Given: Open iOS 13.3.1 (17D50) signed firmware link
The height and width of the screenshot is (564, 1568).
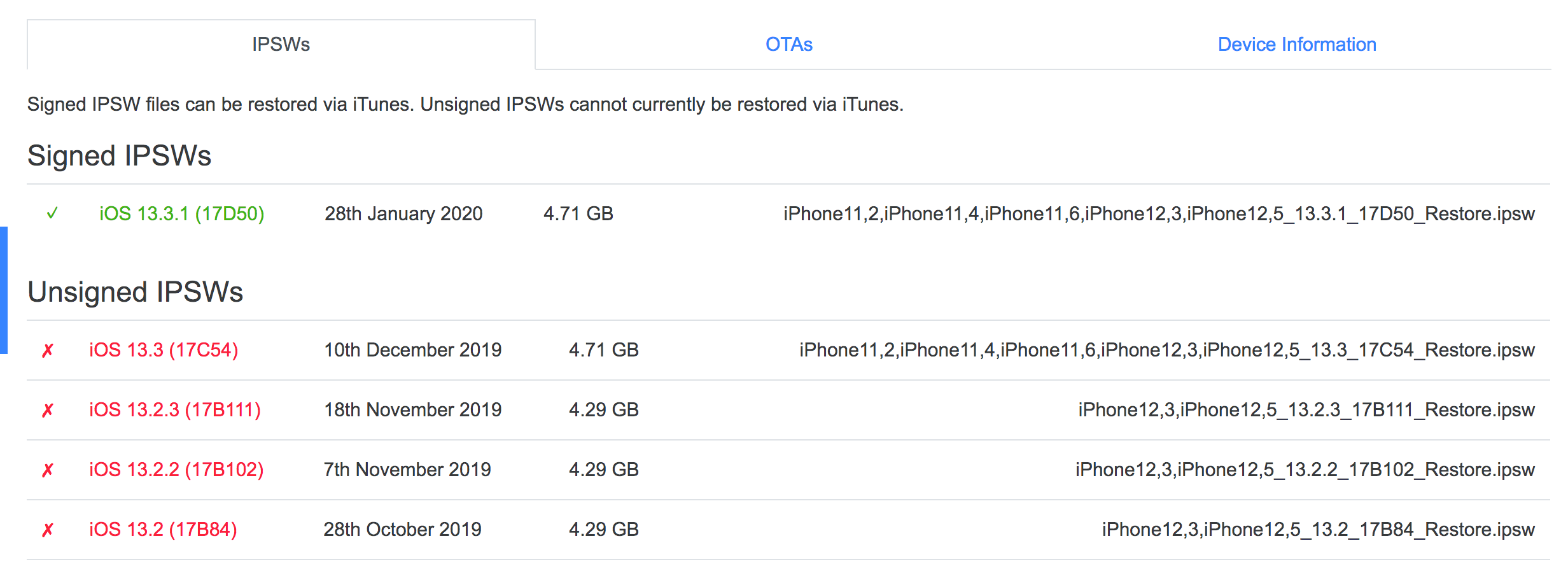Looking at the screenshot, I should pos(182,213).
